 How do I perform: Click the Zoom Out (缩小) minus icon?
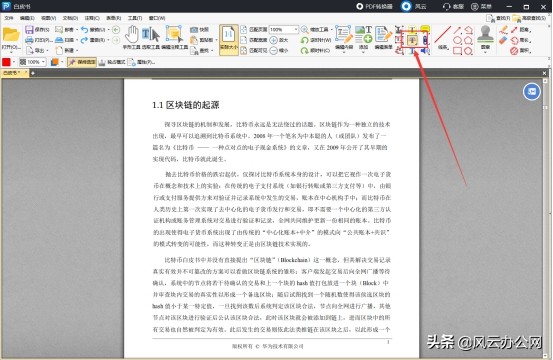tap(274, 50)
